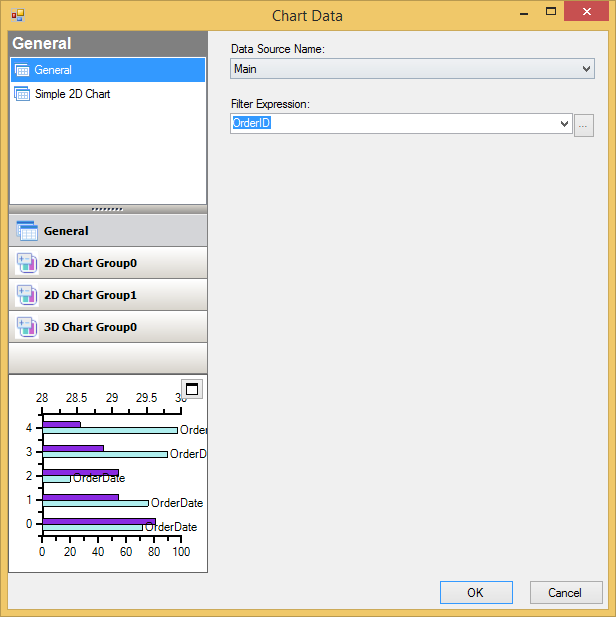Screen dimensions: 616x617
Task: Select the 3D Chart Group0 icon
Action: (x=27, y=327)
